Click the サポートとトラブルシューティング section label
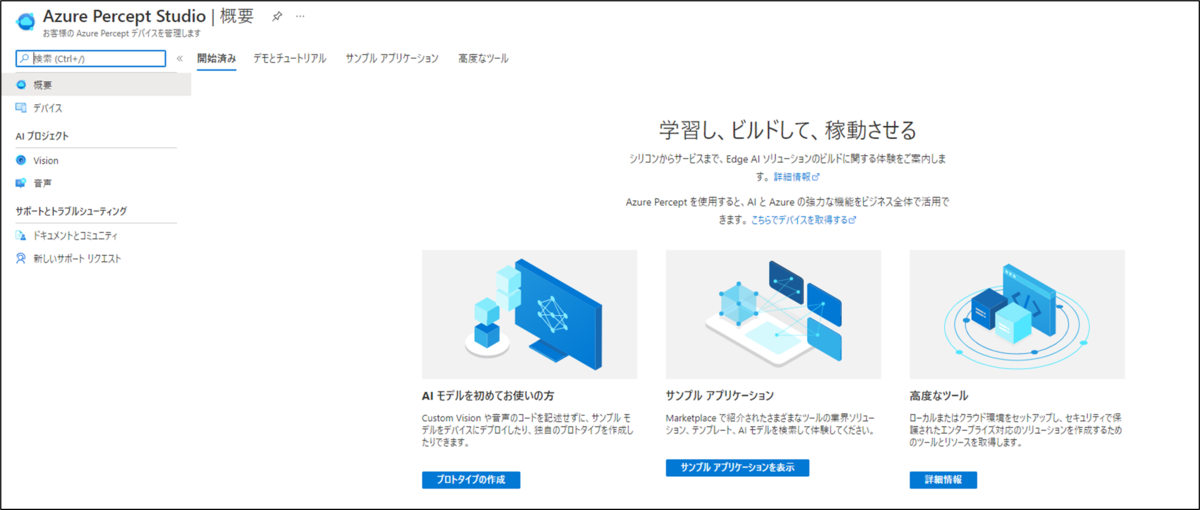Screen dimensions: 1200x510 pos(71,211)
